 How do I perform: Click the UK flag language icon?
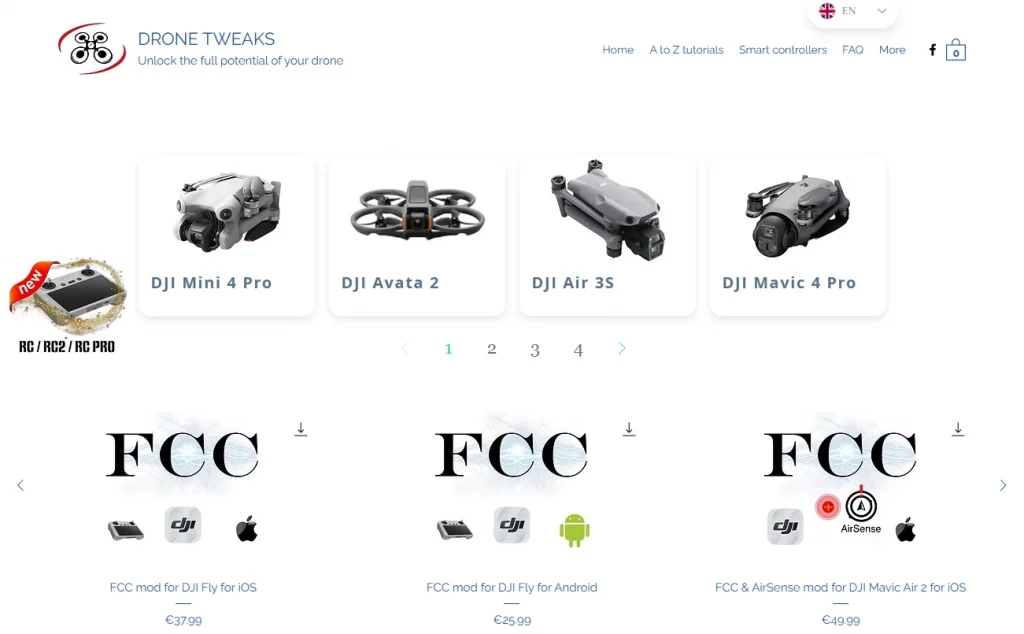coord(827,11)
